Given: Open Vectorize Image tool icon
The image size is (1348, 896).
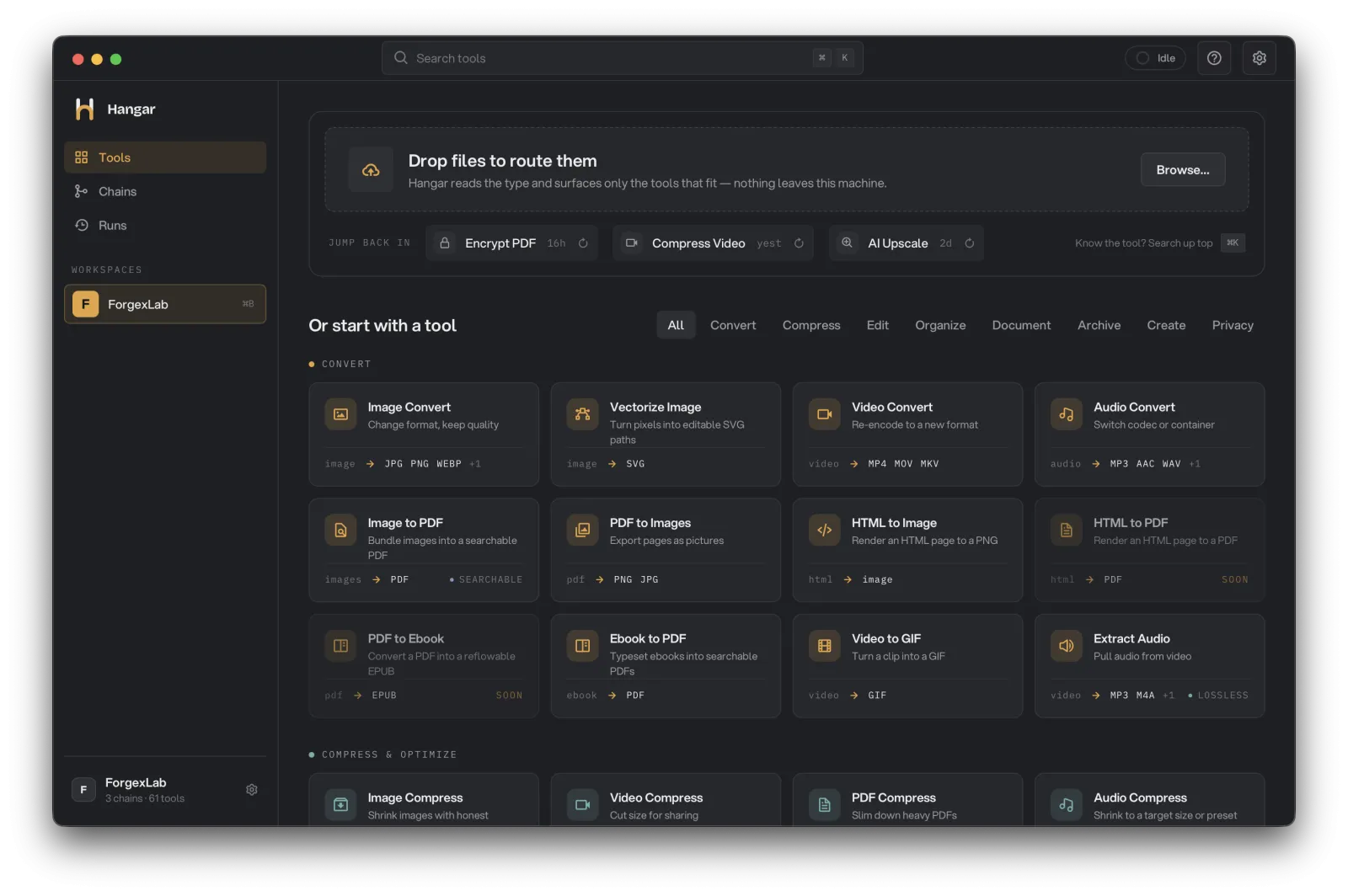Looking at the screenshot, I should click(582, 414).
